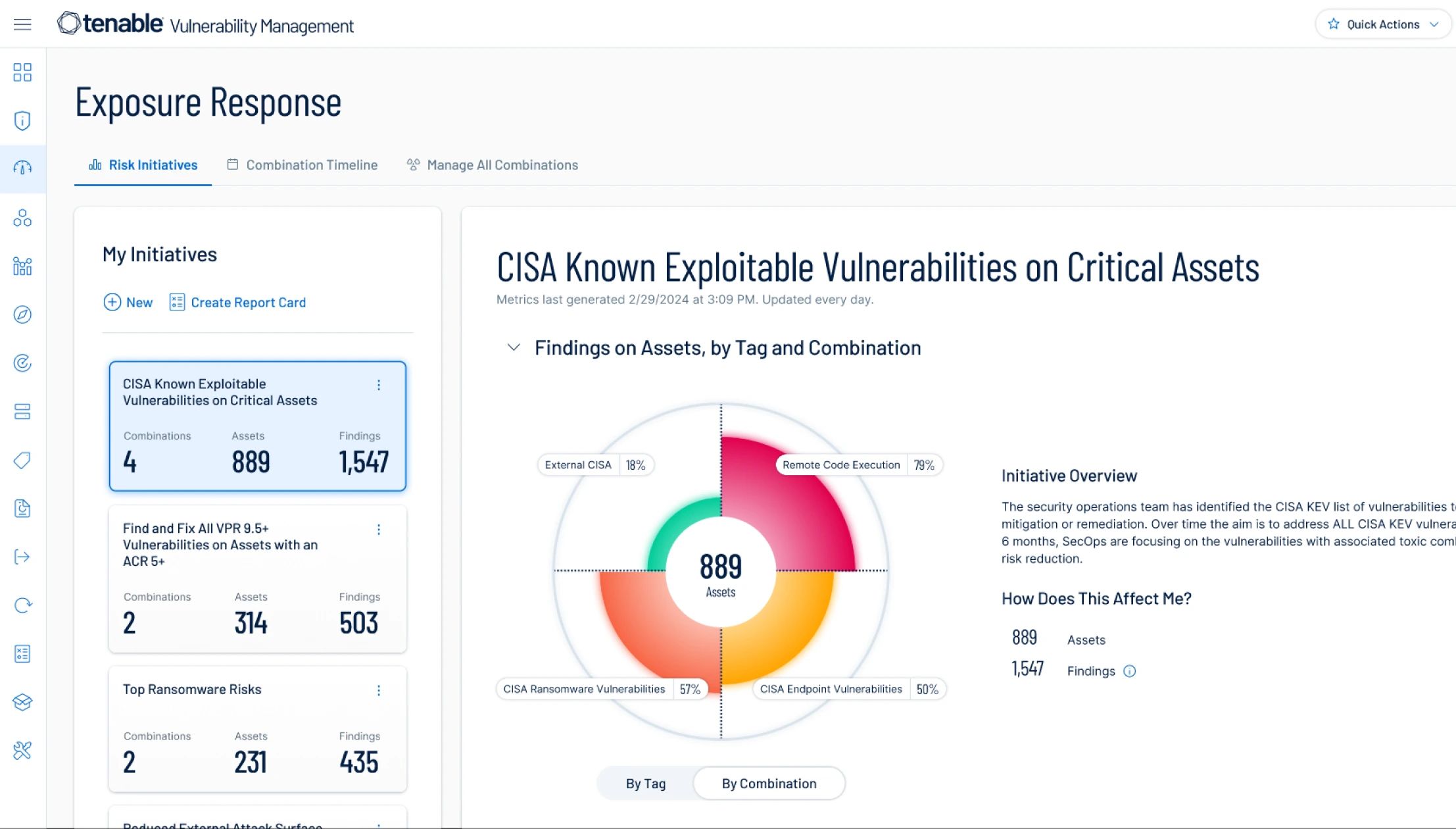Click the My Initiatives heading

tap(160, 255)
